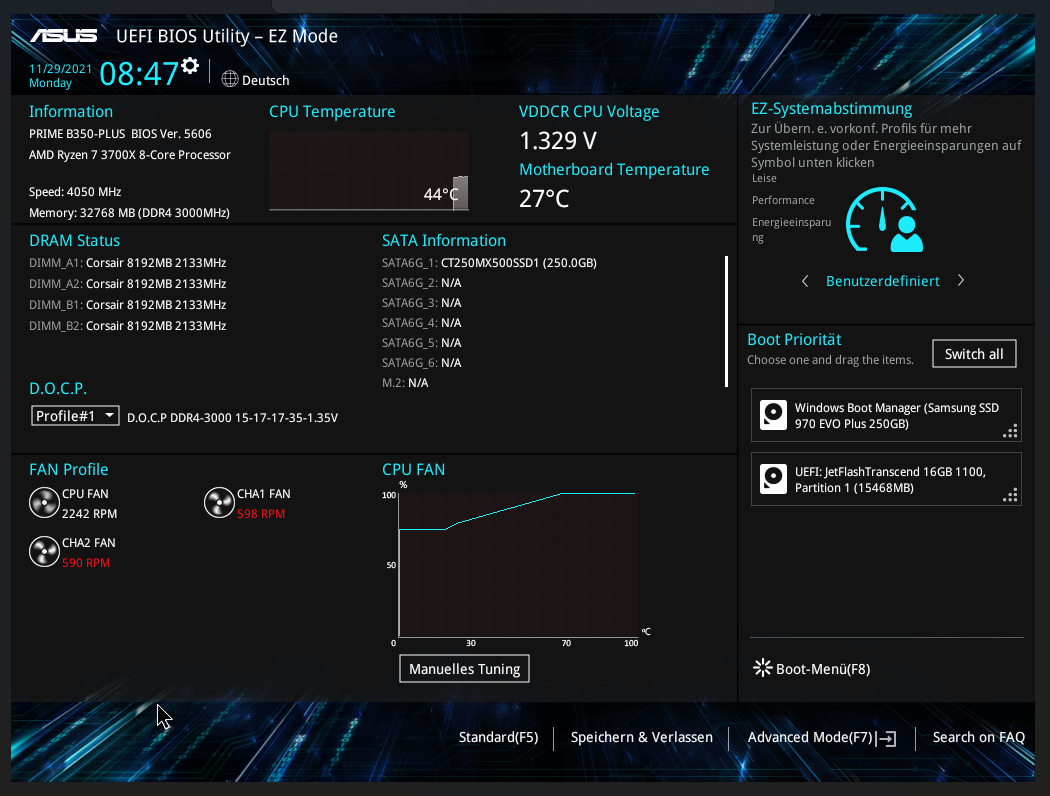
Task: Click the globe language icon
Action: pyautogui.click(x=230, y=79)
